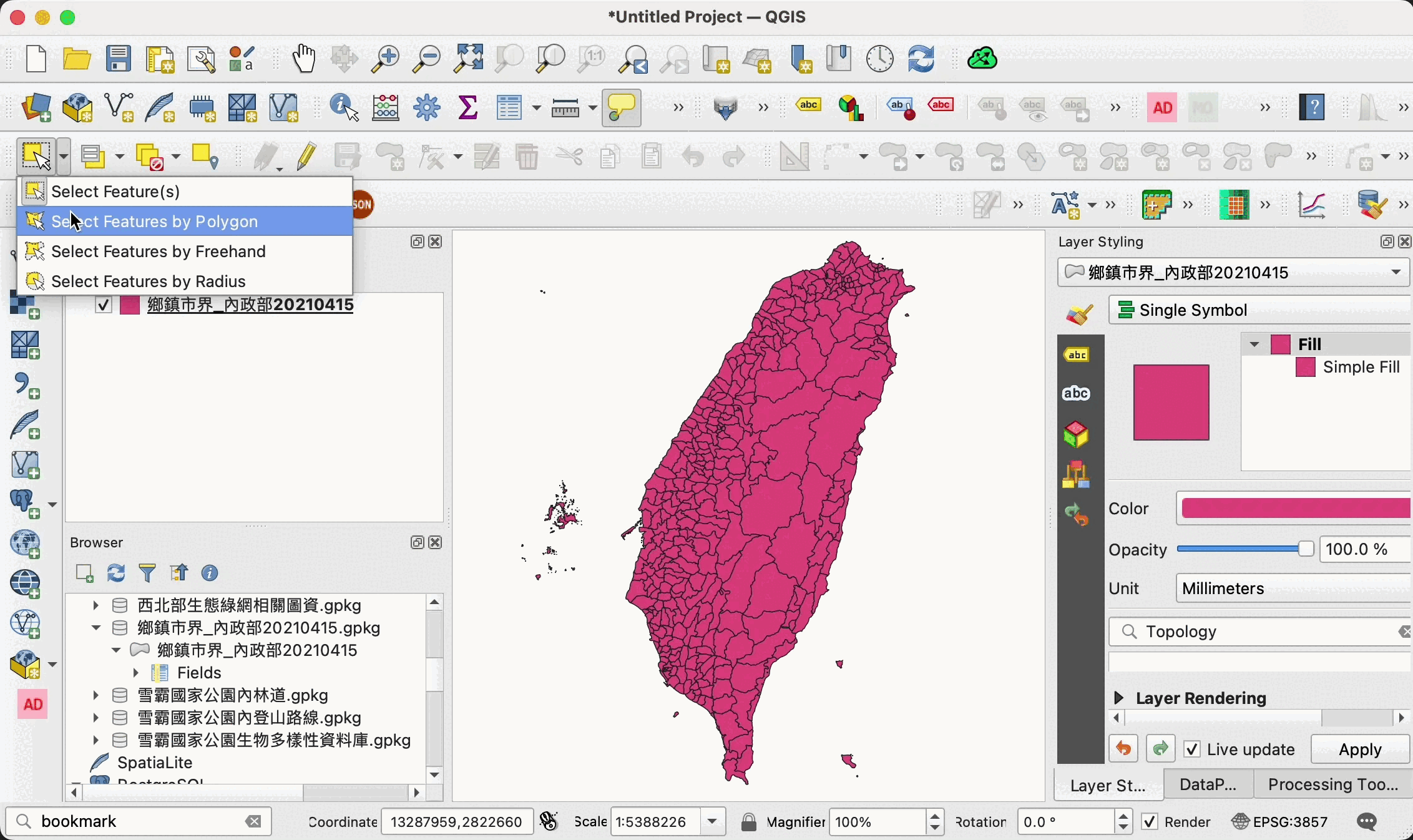Open the Field Calculator abacus icon
Image resolution: width=1413 pixels, height=840 pixels.
click(x=386, y=108)
